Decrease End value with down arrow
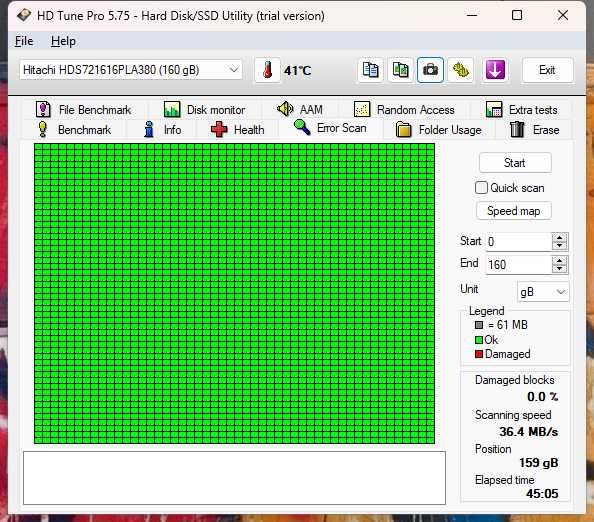 pos(560,269)
